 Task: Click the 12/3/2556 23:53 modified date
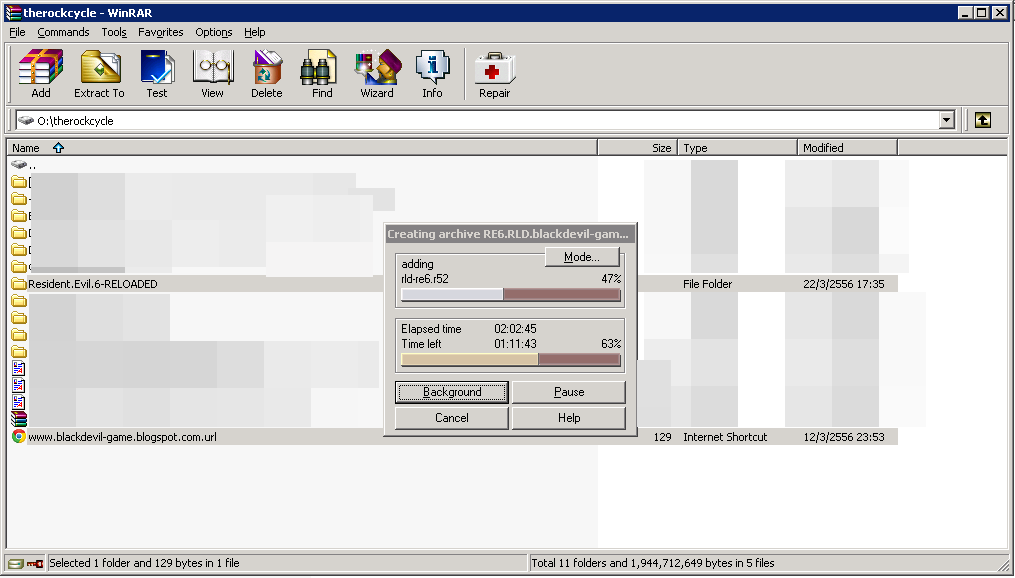pos(843,437)
